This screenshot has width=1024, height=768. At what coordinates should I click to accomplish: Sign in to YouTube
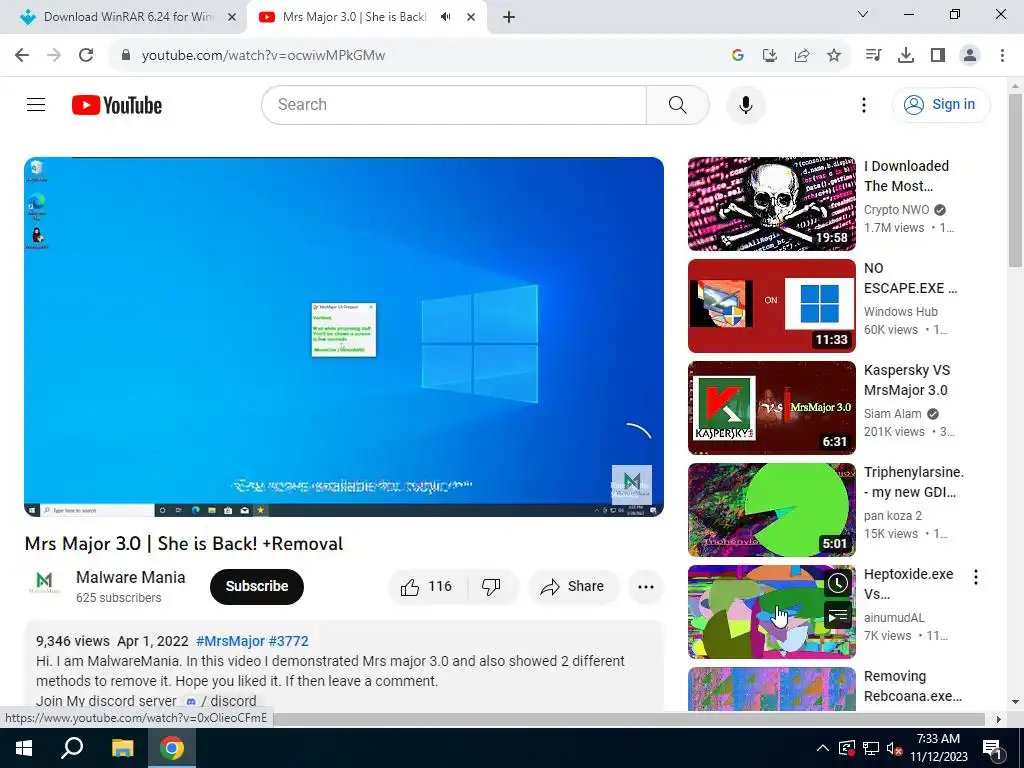940,104
